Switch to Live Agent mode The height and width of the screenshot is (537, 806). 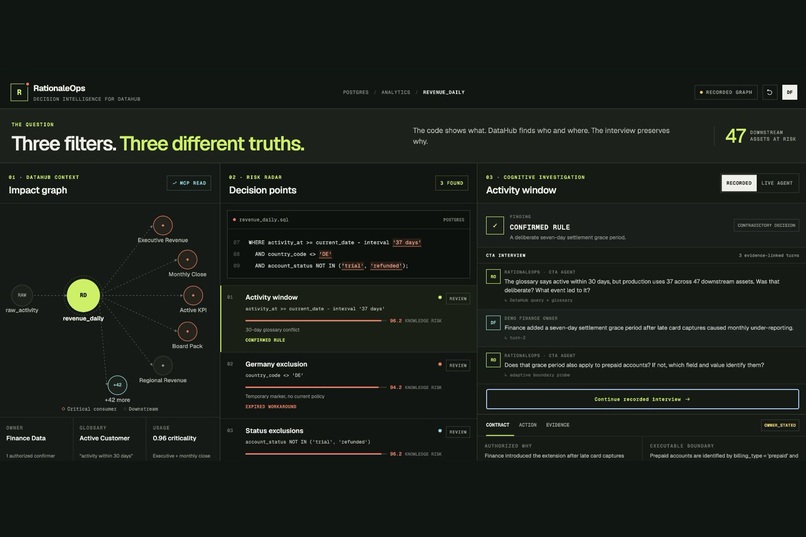click(x=777, y=183)
